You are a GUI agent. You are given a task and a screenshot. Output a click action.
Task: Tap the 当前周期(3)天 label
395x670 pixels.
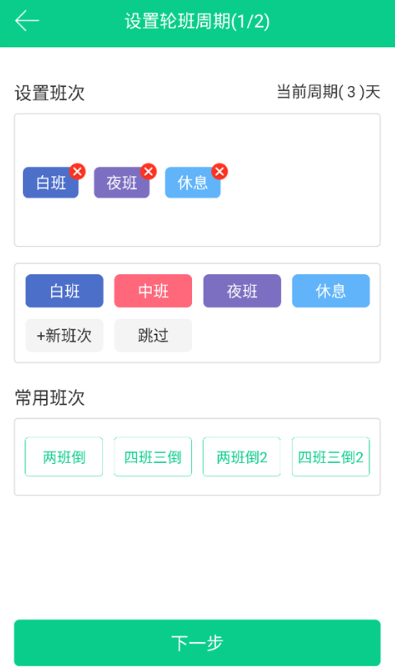328,92
